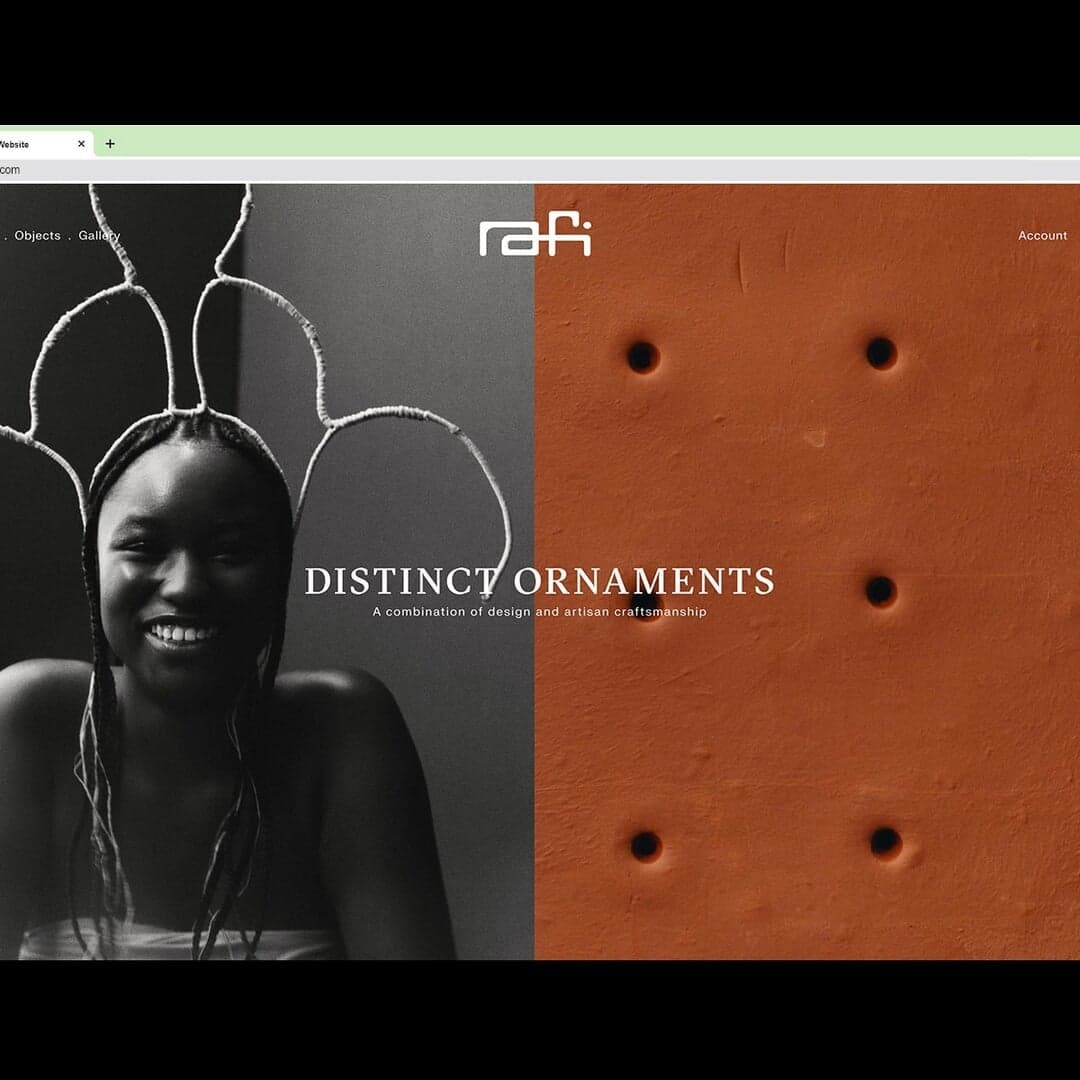Open the Account page
Image resolution: width=1080 pixels, height=1080 pixels.
(1043, 236)
